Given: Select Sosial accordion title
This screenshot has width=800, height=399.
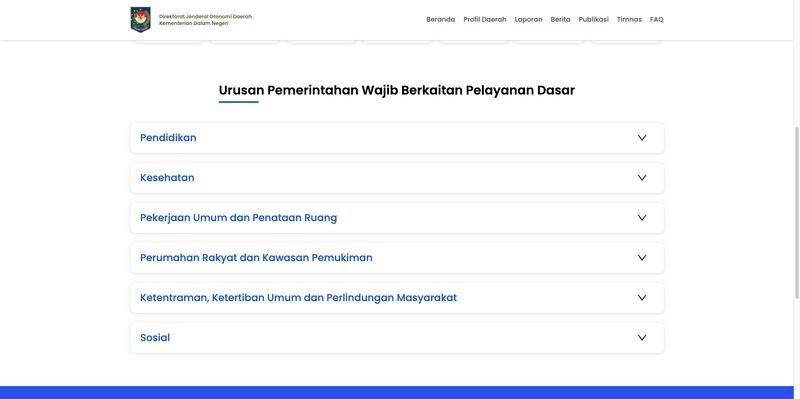Looking at the screenshot, I should click(155, 337).
